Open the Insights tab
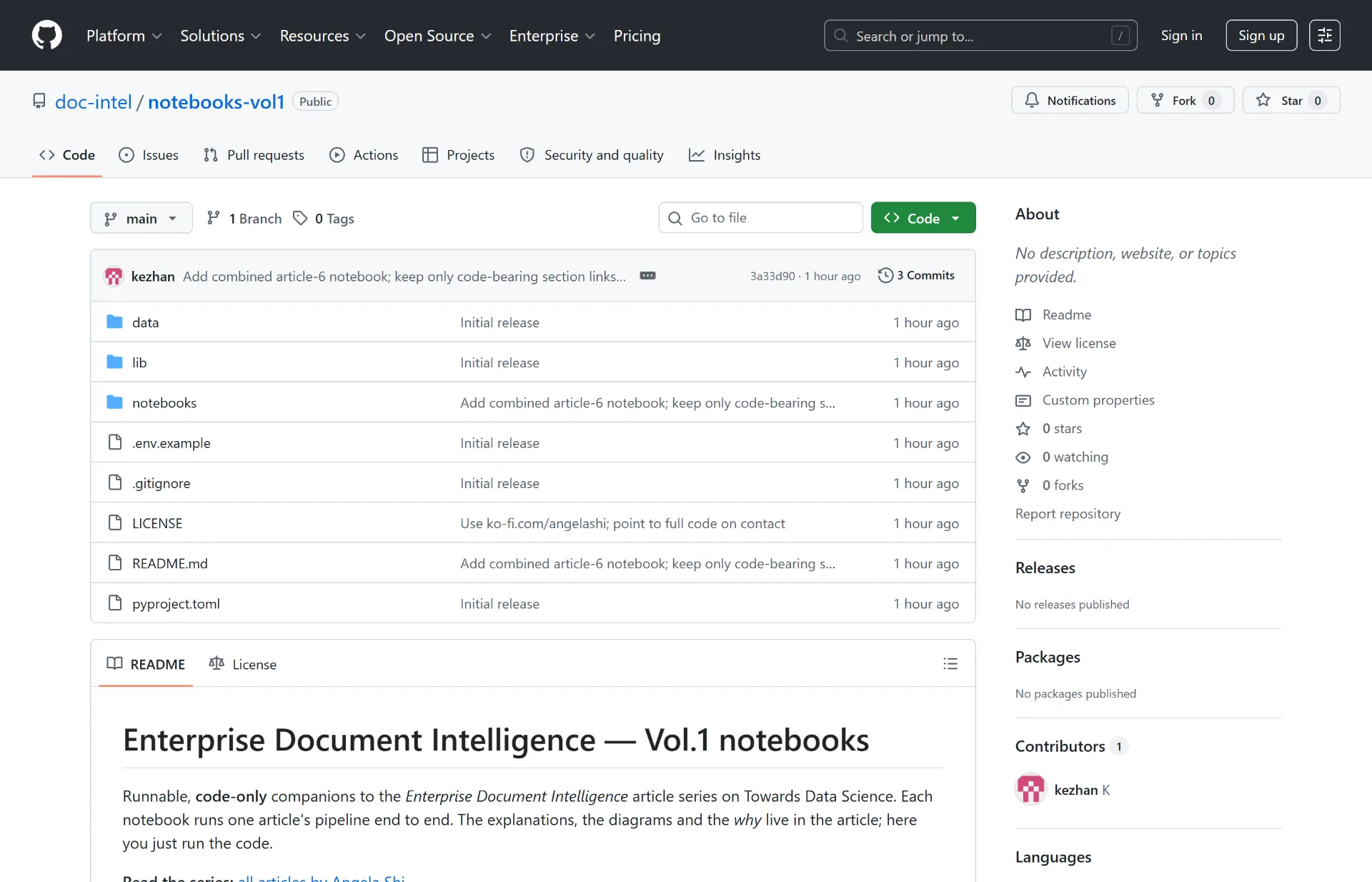Screen dimensions: 1372x882 tap(725, 155)
